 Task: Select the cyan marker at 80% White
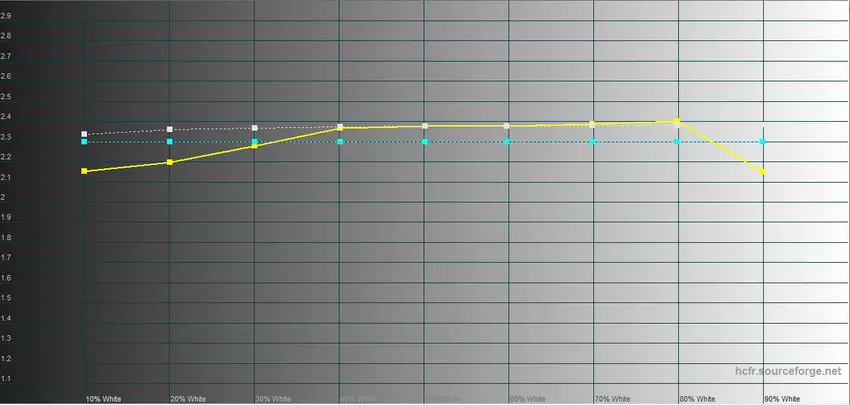[678, 142]
